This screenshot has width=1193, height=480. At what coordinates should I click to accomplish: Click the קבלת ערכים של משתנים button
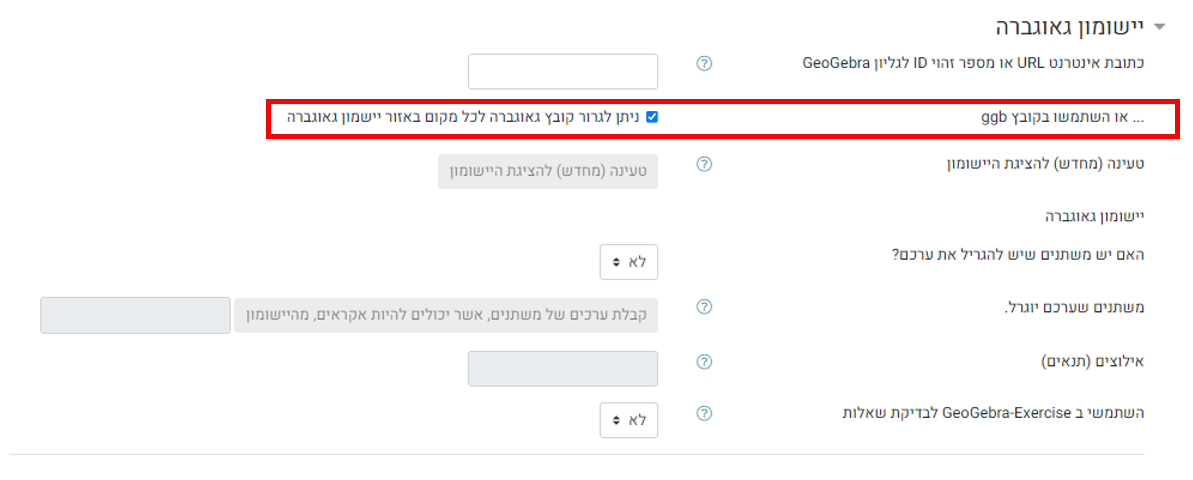(x=446, y=315)
